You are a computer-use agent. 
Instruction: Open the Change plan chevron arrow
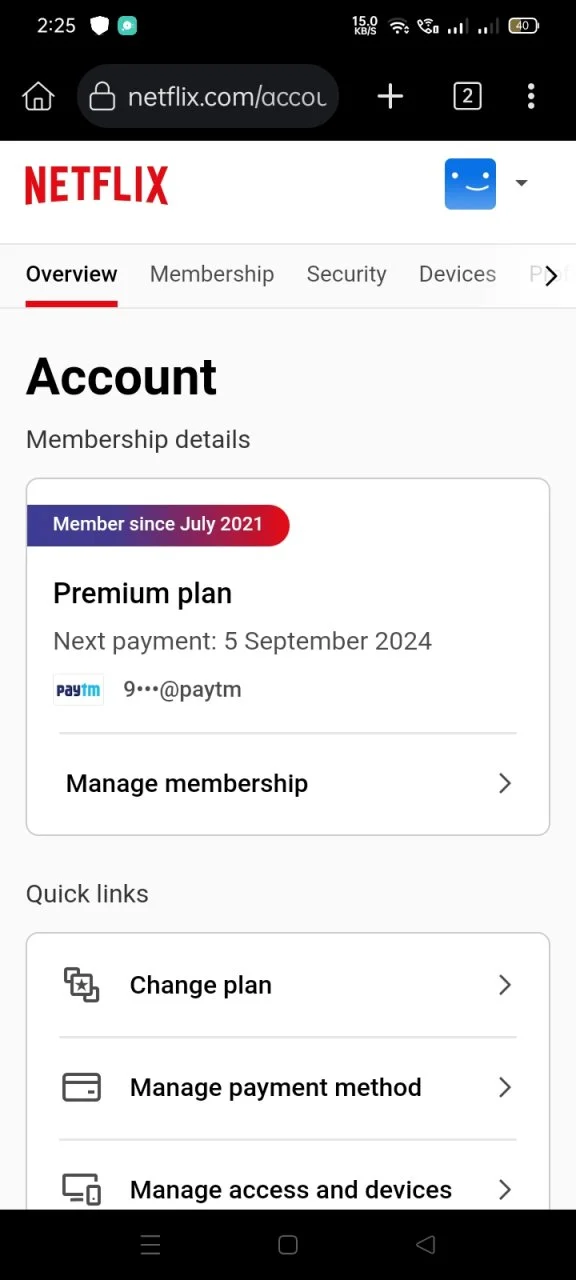tap(505, 985)
